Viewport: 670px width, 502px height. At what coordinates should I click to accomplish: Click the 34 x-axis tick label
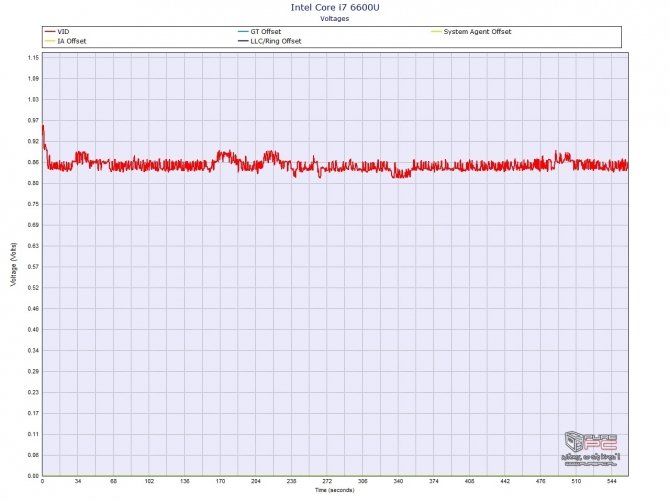pyautogui.click(x=78, y=481)
